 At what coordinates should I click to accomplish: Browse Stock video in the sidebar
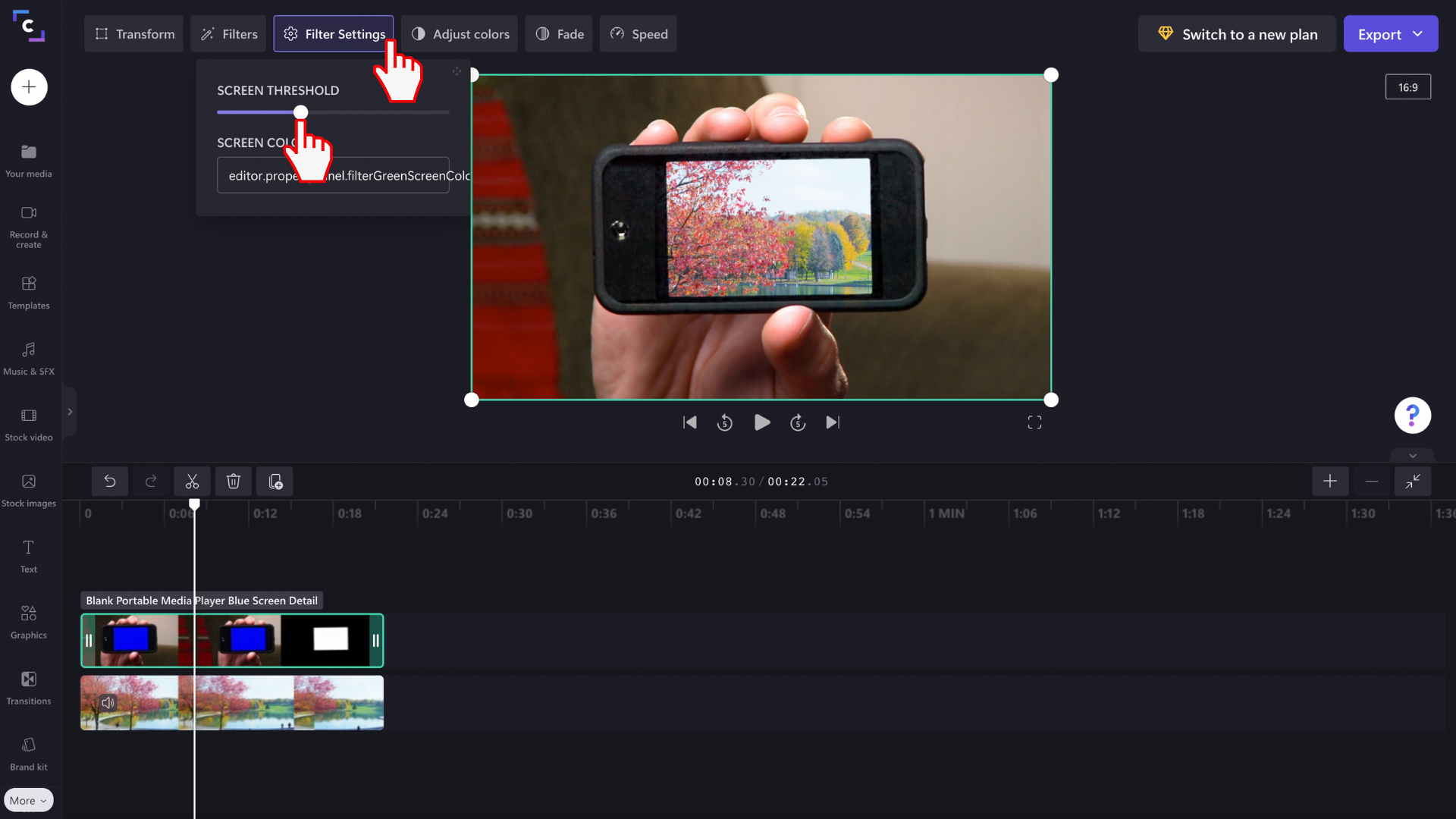(x=28, y=422)
